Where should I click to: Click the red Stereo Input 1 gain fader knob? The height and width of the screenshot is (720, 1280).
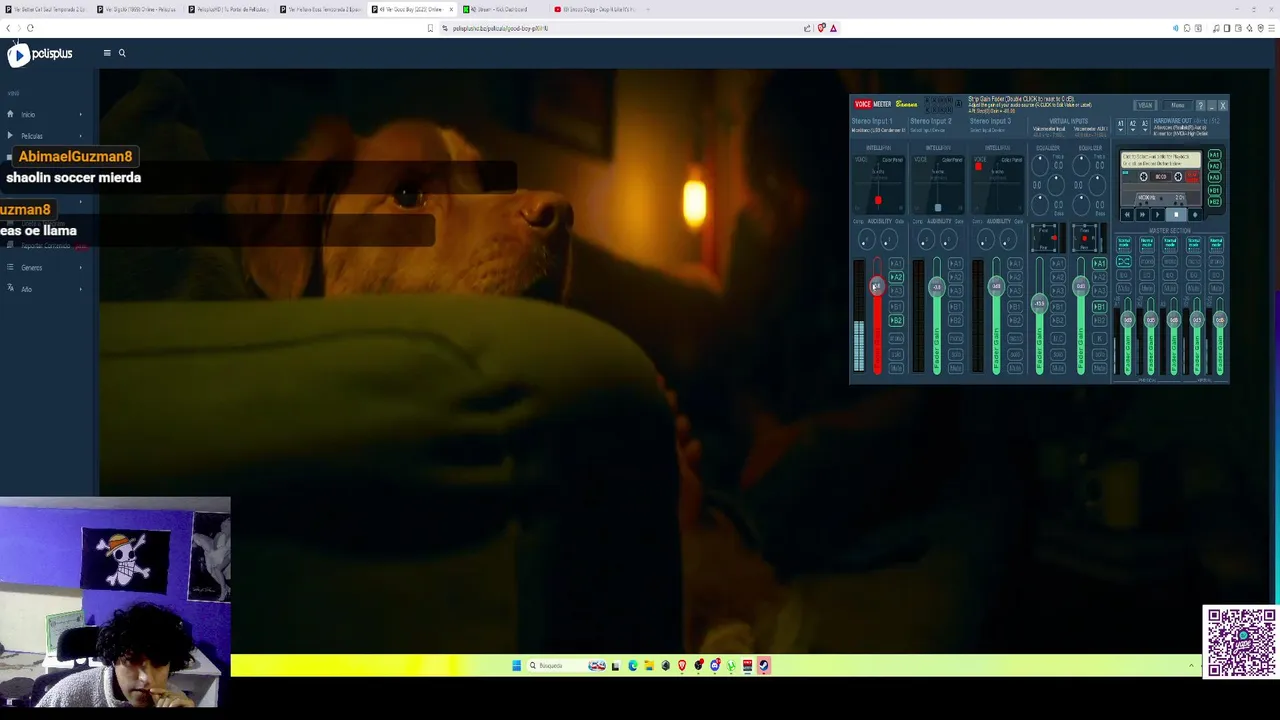[877, 286]
